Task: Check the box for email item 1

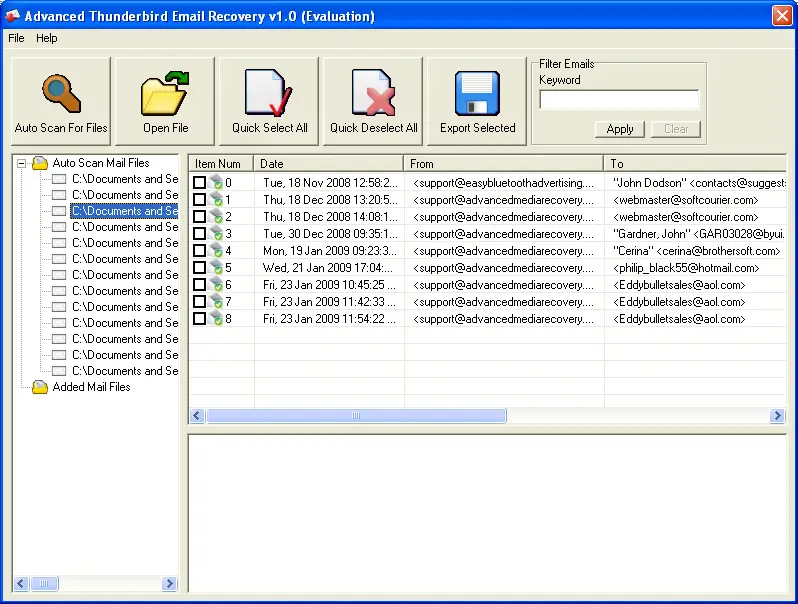Action: point(200,199)
